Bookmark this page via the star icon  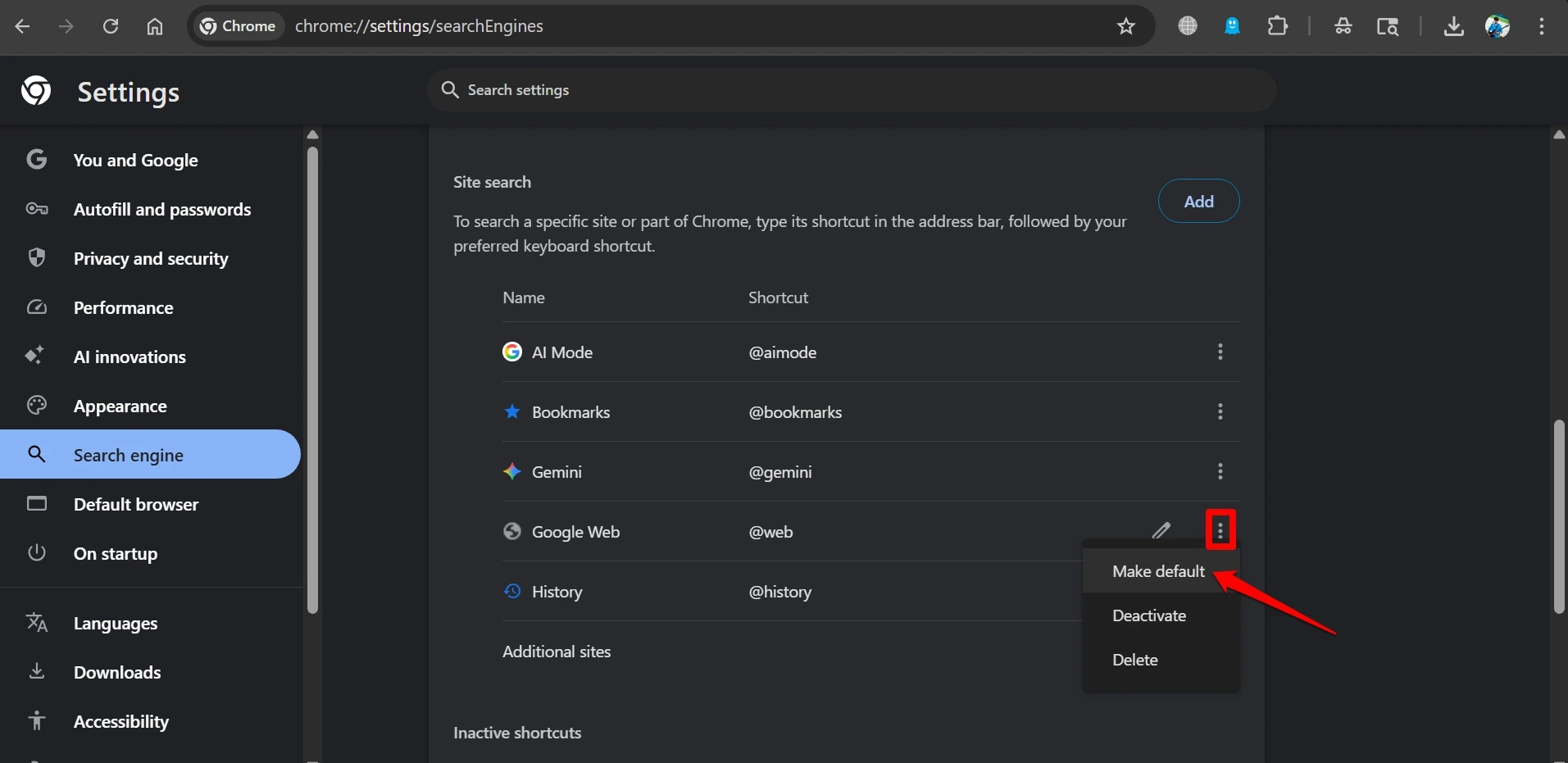[x=1126, y=26]
